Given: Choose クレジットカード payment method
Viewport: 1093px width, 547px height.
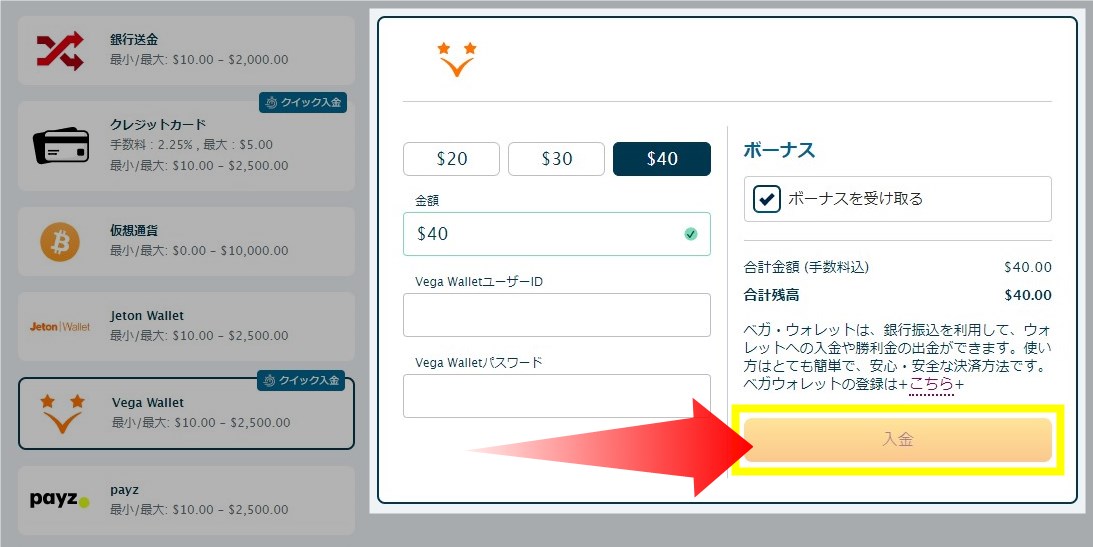Looking at the screenshot, I should [186, 146].
